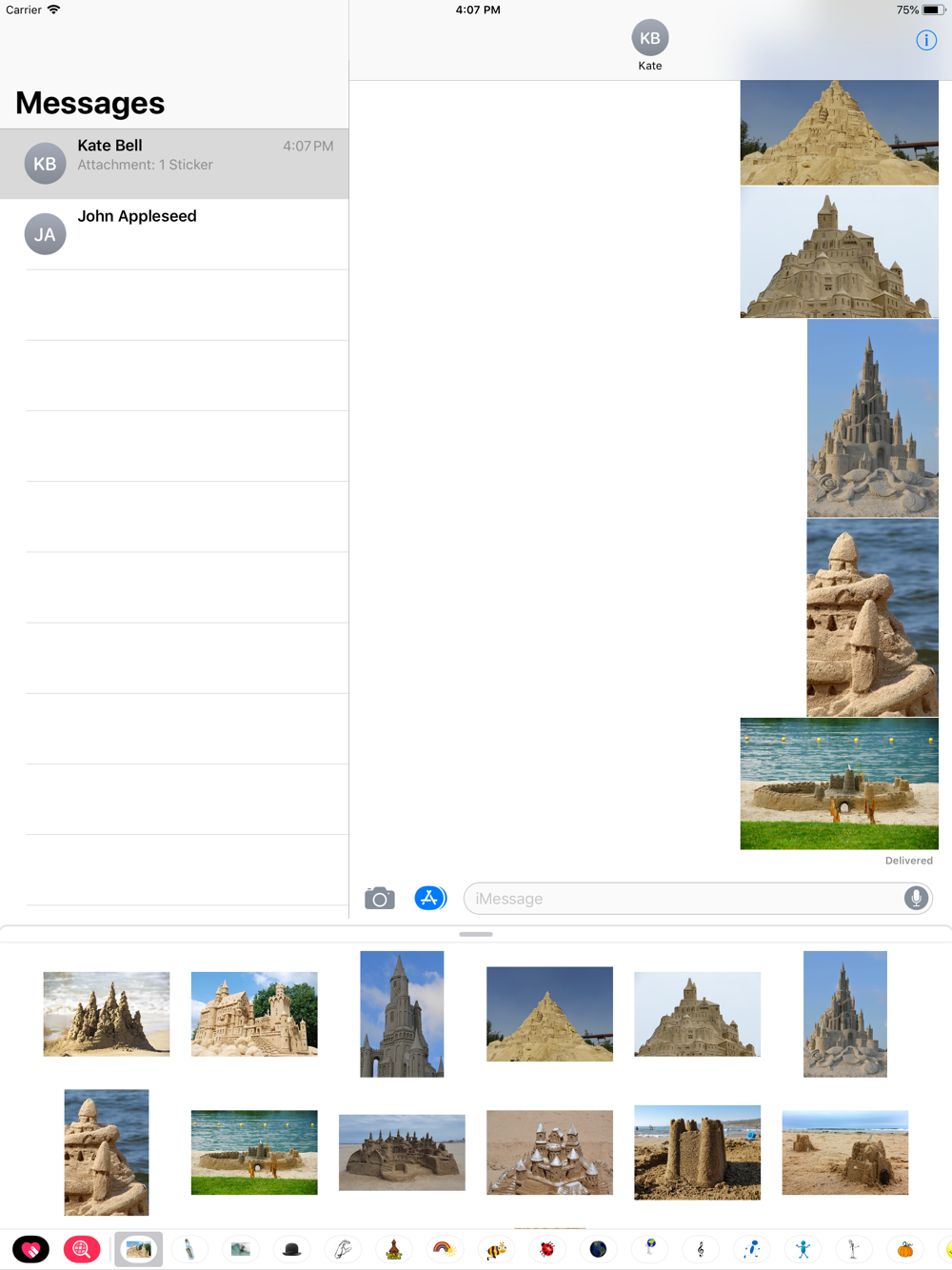Viewport: 952px width, 1270px height.
Task: Open the rainbow sticker pack
Action: point(445,1249)
